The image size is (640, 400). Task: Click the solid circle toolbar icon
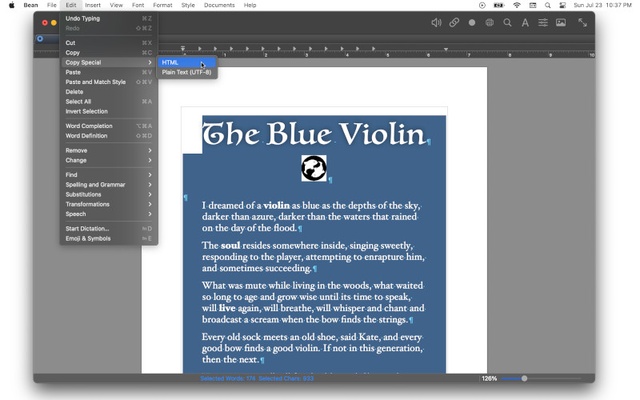tap(472, 22)
